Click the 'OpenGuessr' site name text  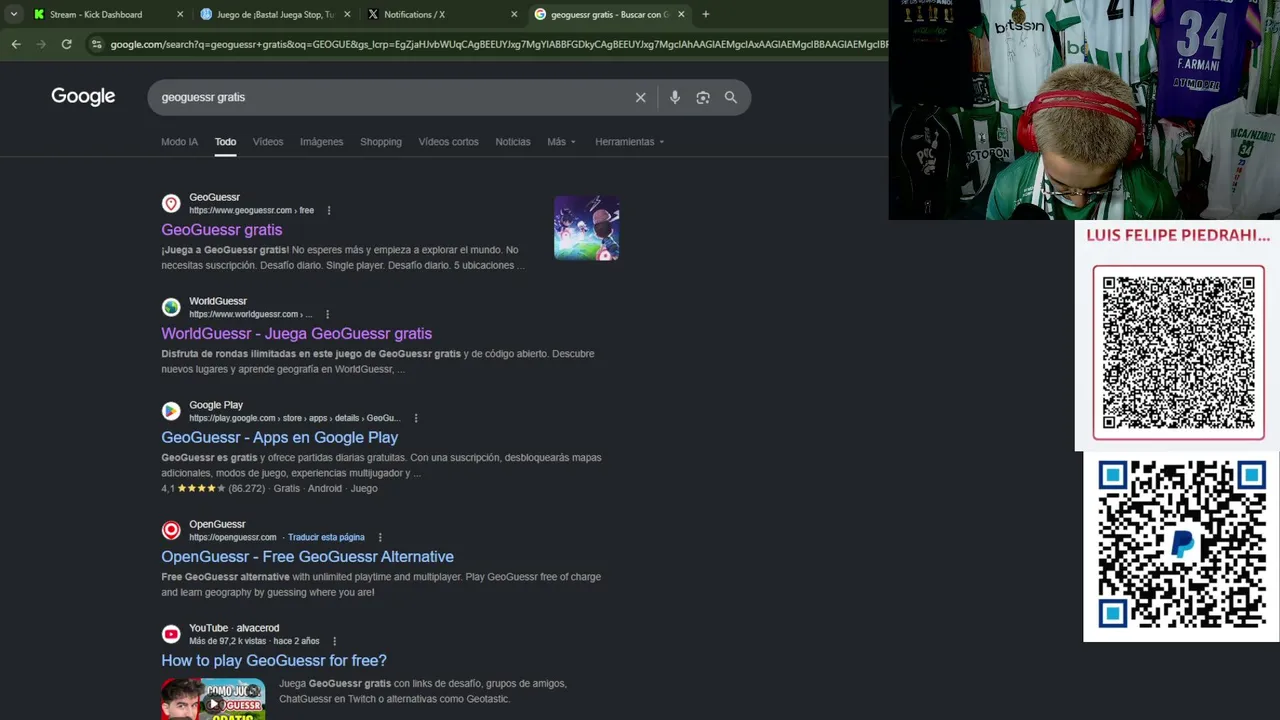(217, 524)
